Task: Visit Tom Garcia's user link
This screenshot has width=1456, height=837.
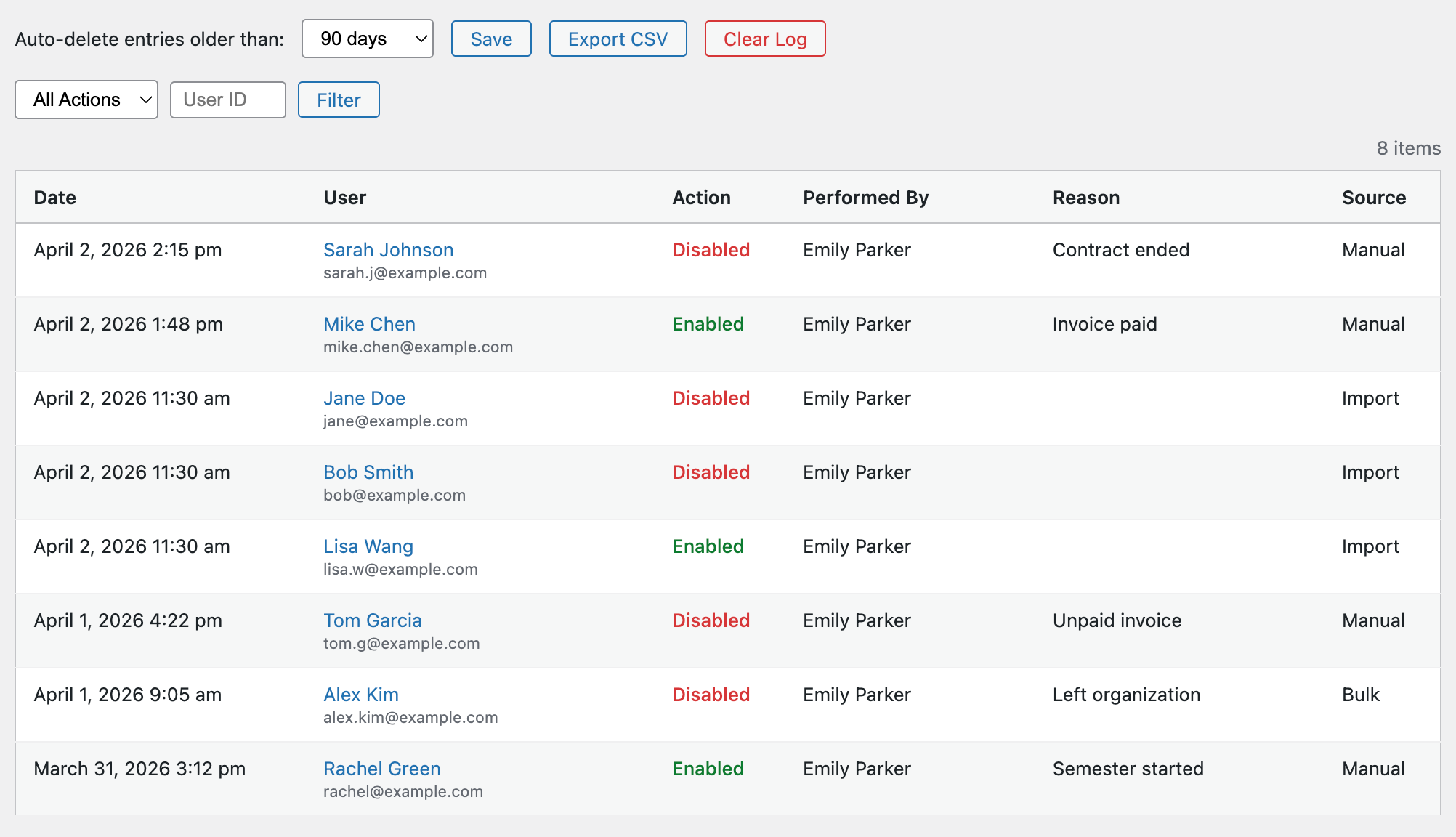Action: pyautogui.click(x=372, y=620)
